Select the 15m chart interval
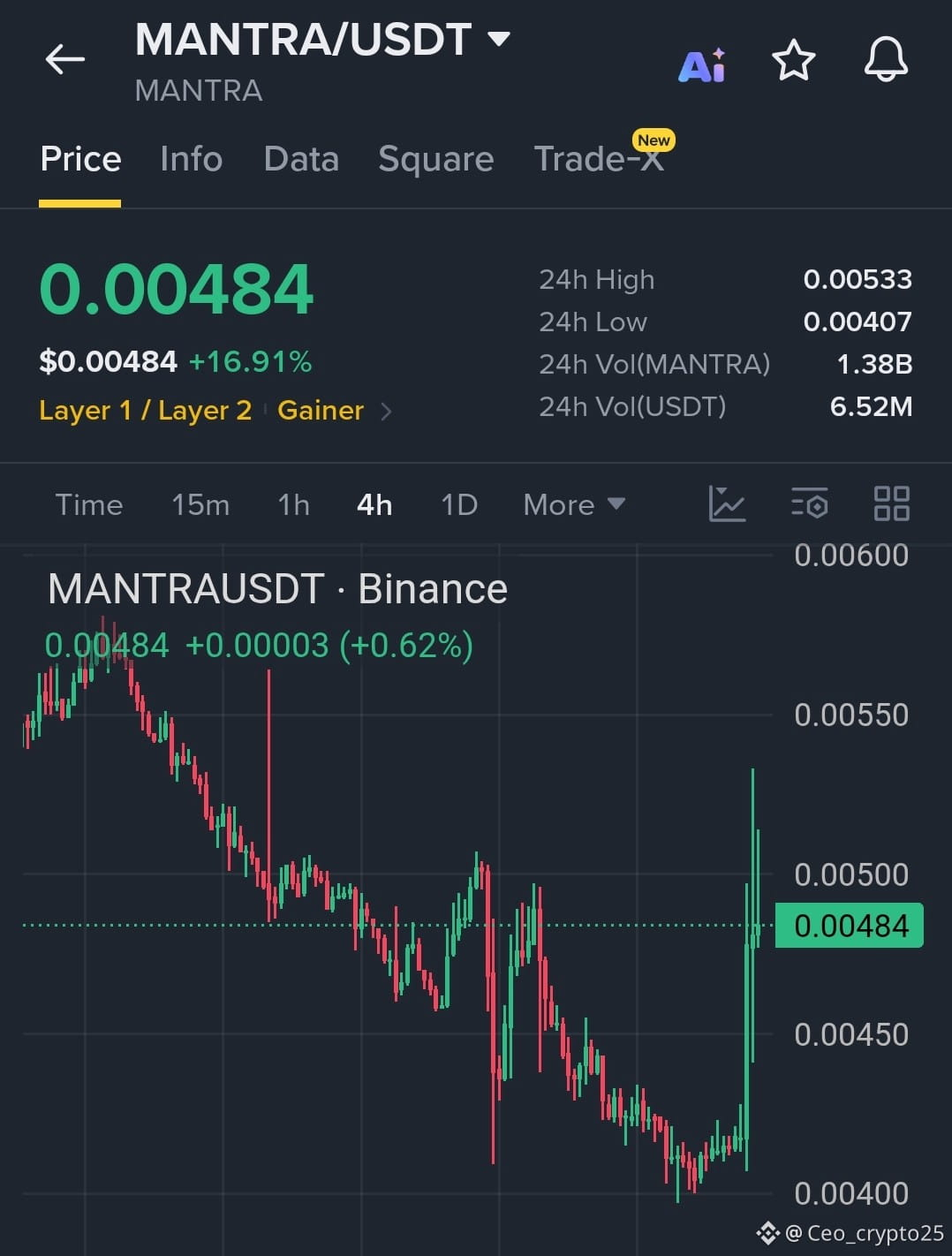Viewport: 952px width, 1256px height. [200, 504]
